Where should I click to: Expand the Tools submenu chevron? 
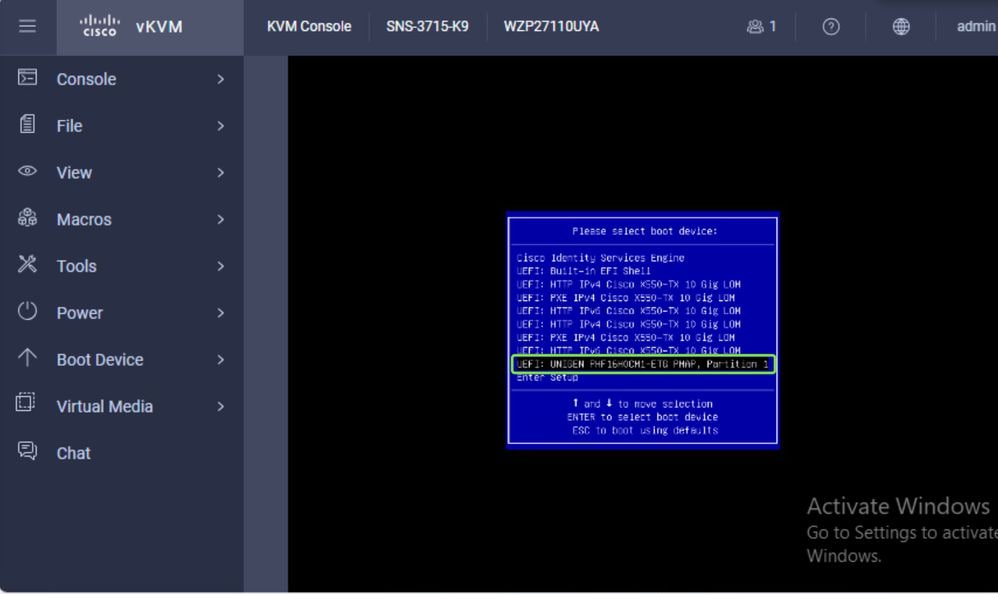click(220, 266)
